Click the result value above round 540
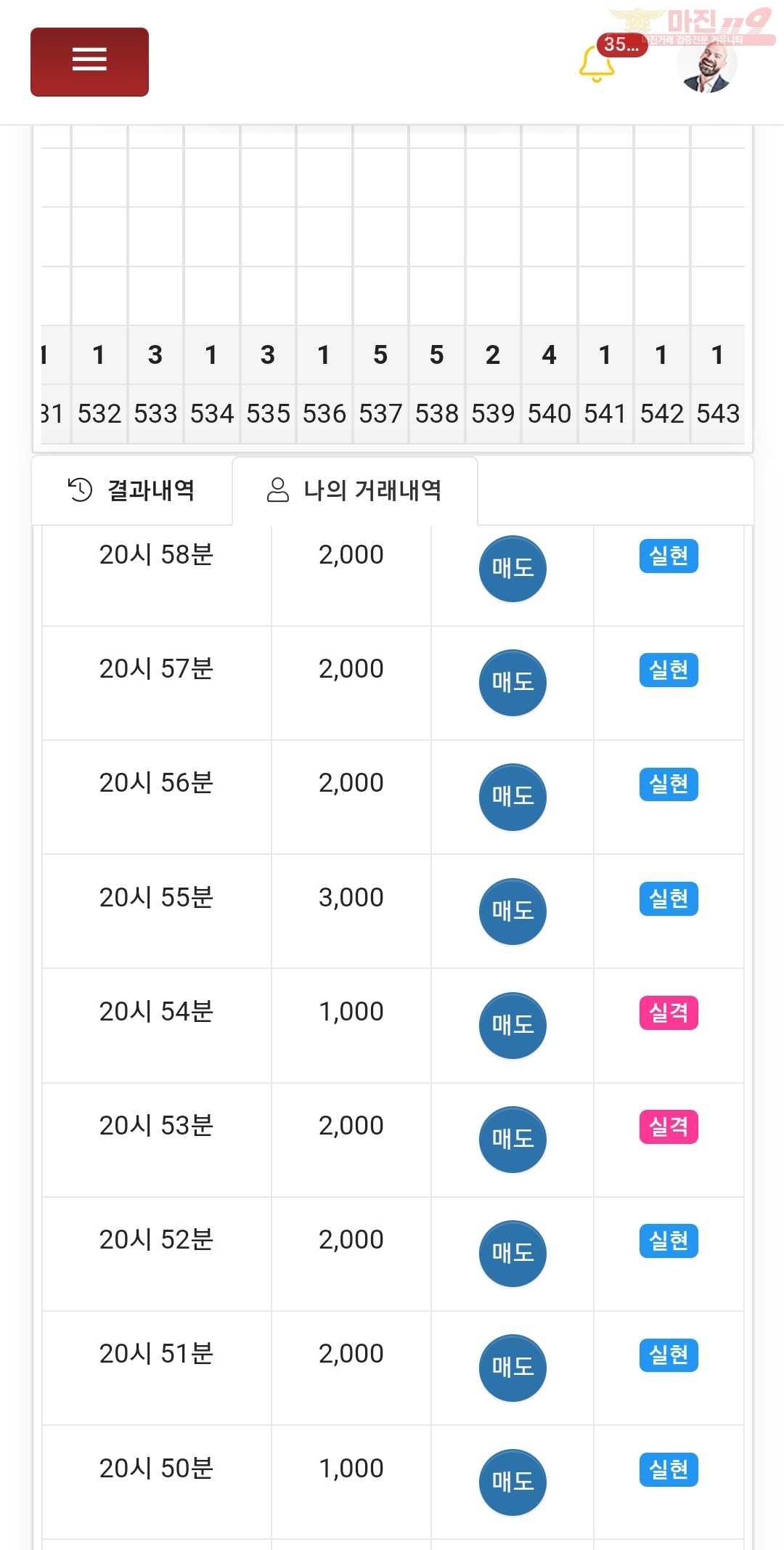Image resolution: width=784 pixels, height=1550 pixels. (550, 355)
